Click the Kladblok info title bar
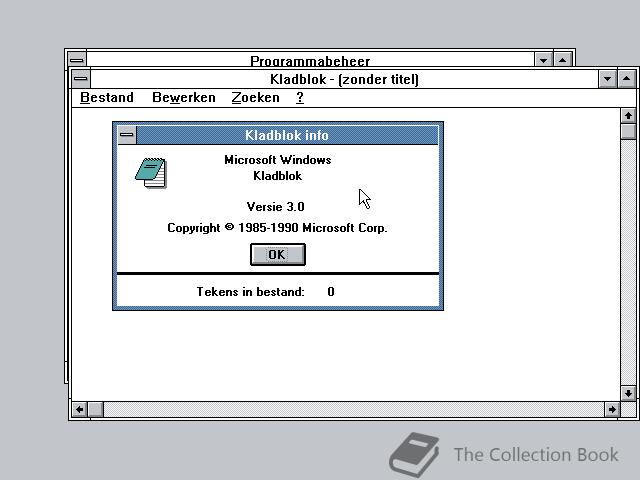Screen dimensions: 640x480 click(x=287, y=135)
